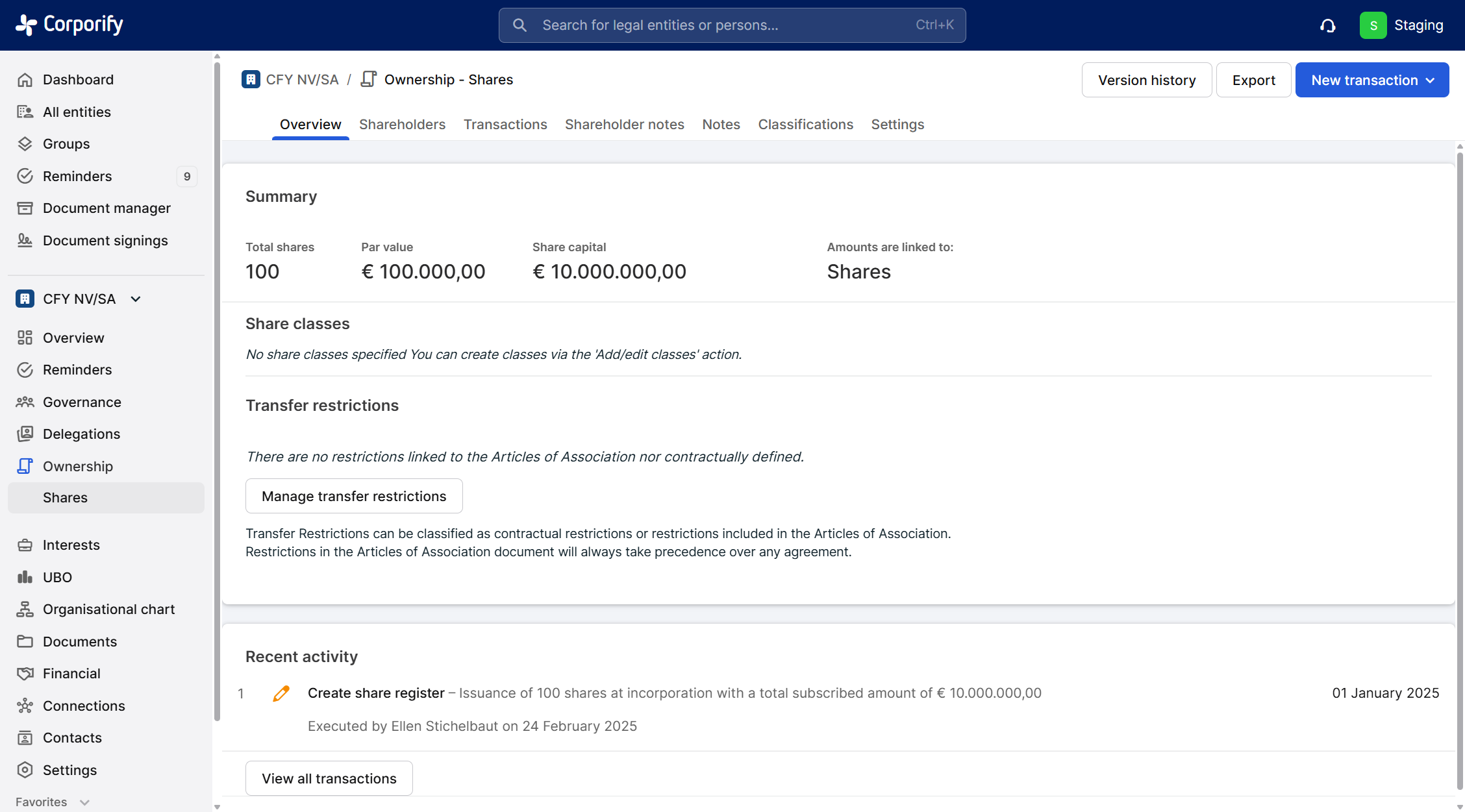Open the New transaction dropdown
The width and height of the screenshot is (1465, 812).
tap(1371, 80)
